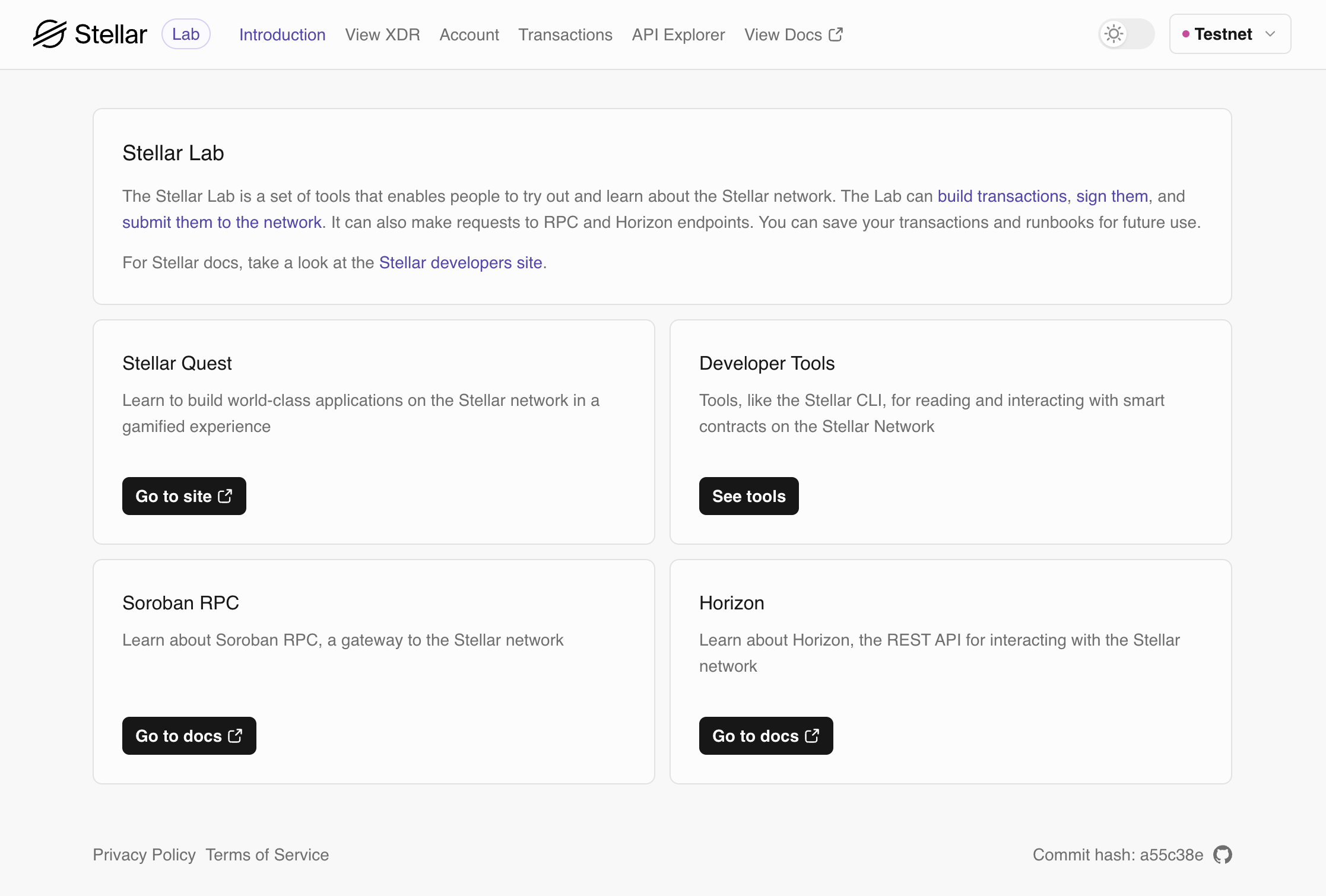Open the submit them to the network link
Image resolution: width=1326 pixels, height=896 pixels.
click(x=222, y=222)
